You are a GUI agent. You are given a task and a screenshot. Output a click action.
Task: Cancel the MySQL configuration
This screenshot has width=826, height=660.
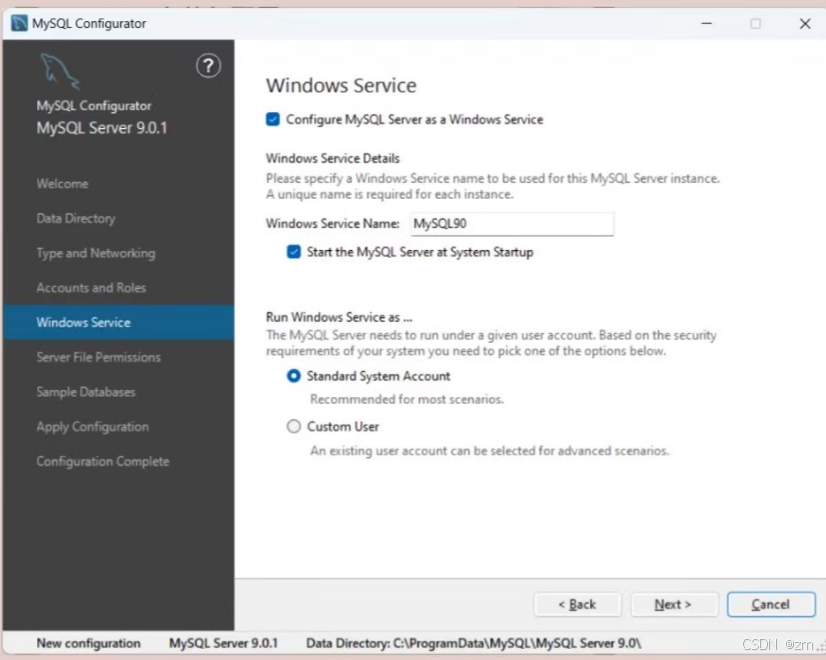coord(770,604)
